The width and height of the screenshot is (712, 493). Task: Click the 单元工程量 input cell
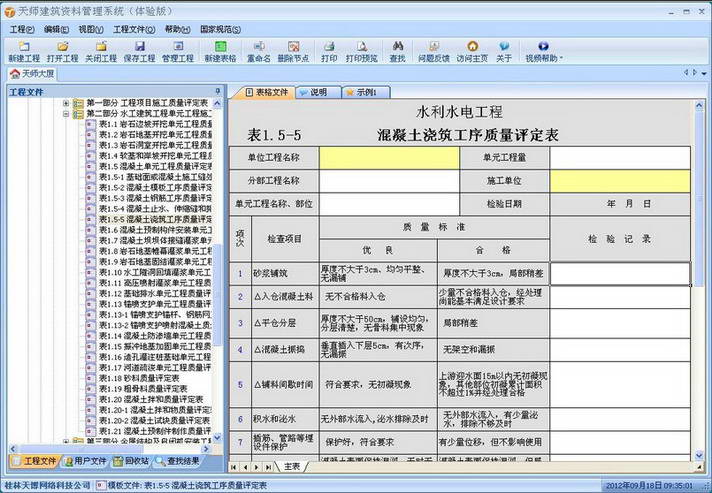click(x=620, y=158)
